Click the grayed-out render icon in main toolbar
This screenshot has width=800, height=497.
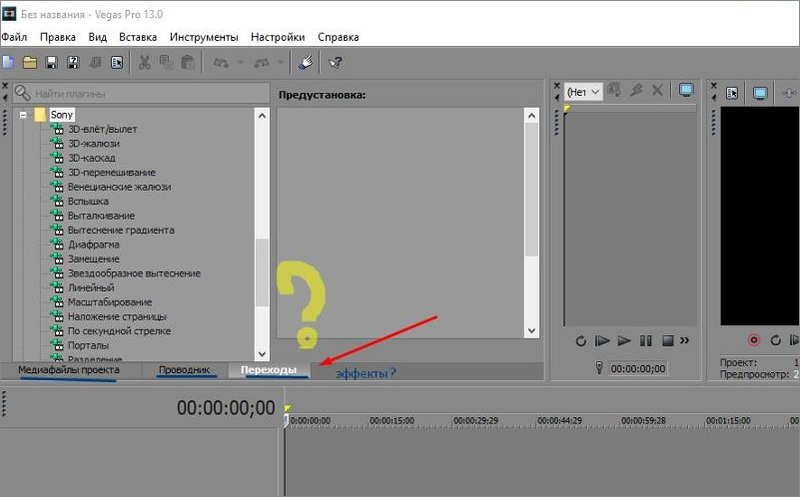(x=95, y=62)
